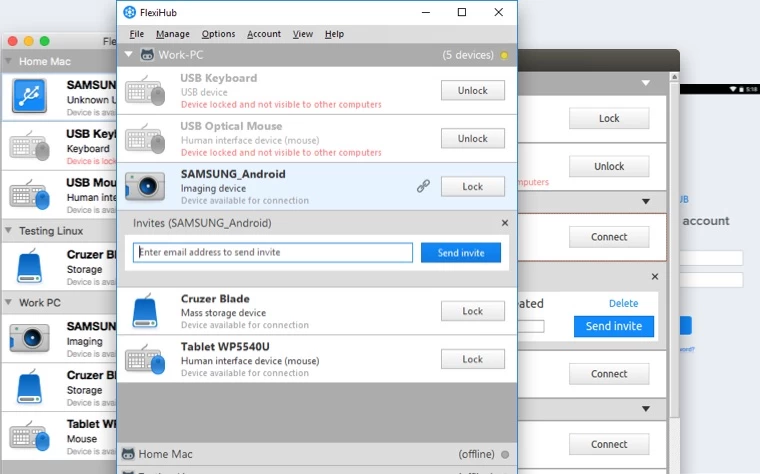The height and width of the screenshot is (474, 760).
Task: Collapse the Work-PC device group
Action: [x=128, y=54]
